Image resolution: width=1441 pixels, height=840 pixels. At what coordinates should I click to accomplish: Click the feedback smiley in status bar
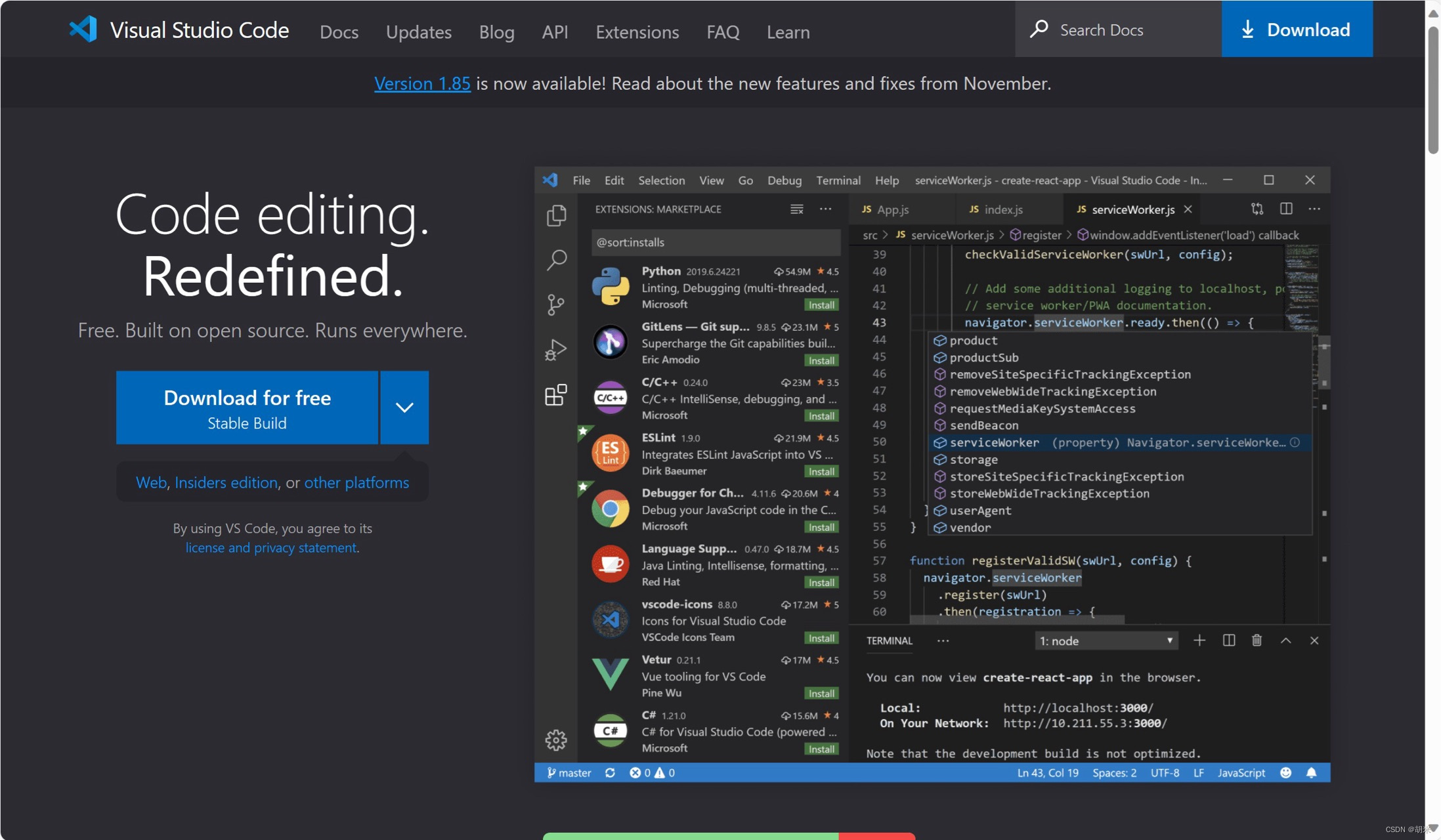pos(1286,772)
